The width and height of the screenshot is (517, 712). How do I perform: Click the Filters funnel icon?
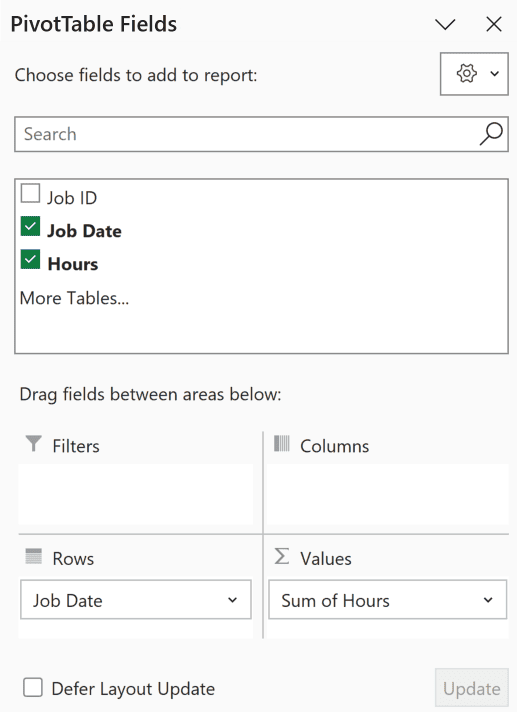(x=33, y=444)
